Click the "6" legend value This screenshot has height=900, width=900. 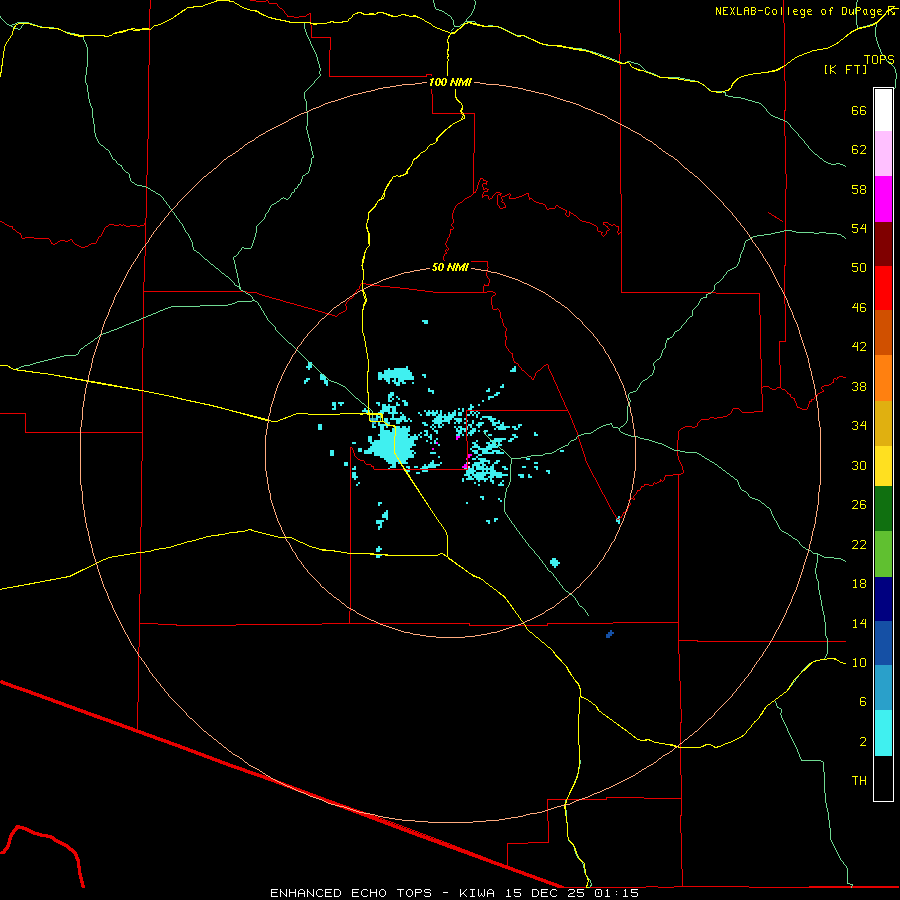(x=862, y=701)
